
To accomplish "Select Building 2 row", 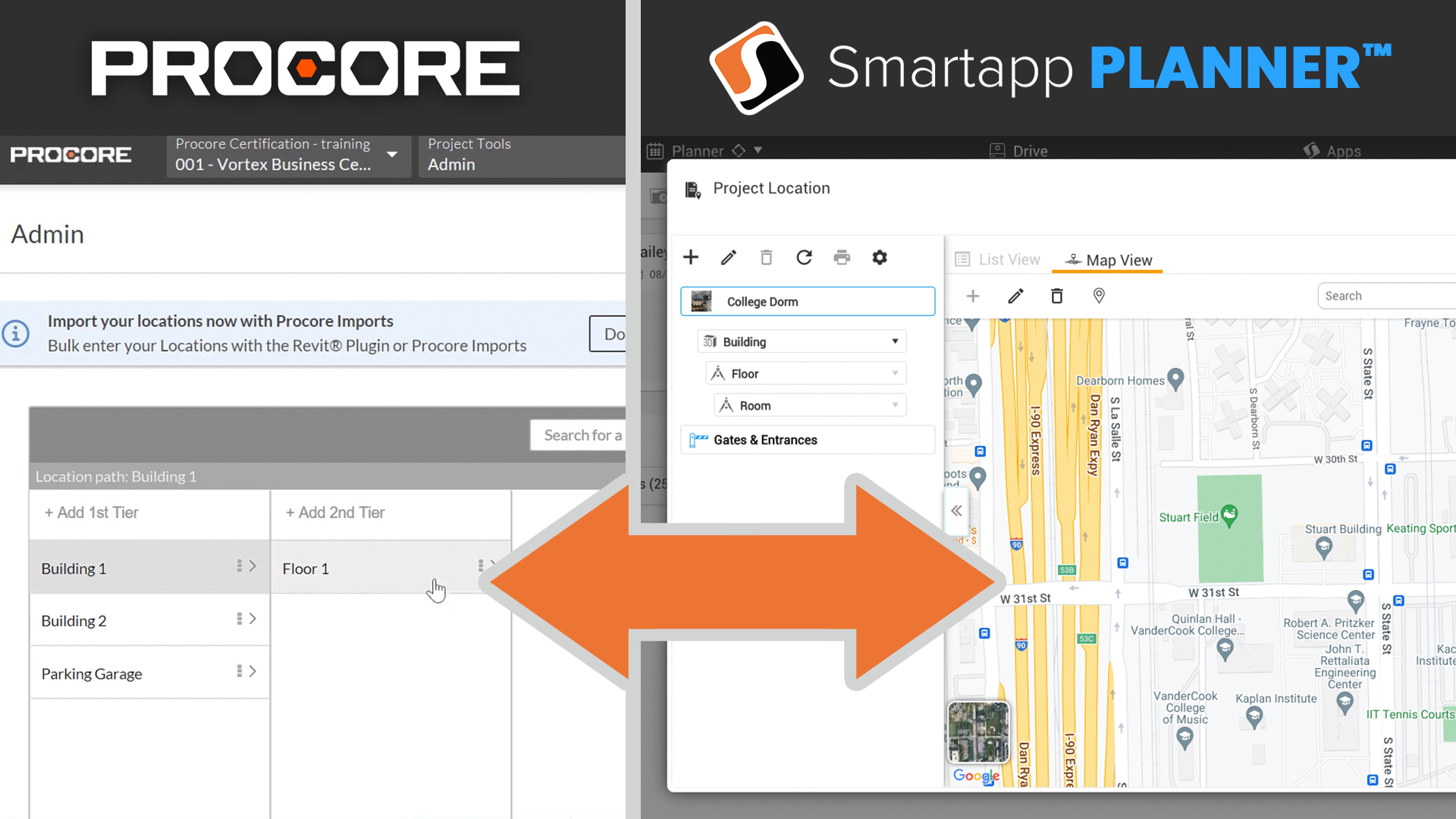I will point(149,620).
